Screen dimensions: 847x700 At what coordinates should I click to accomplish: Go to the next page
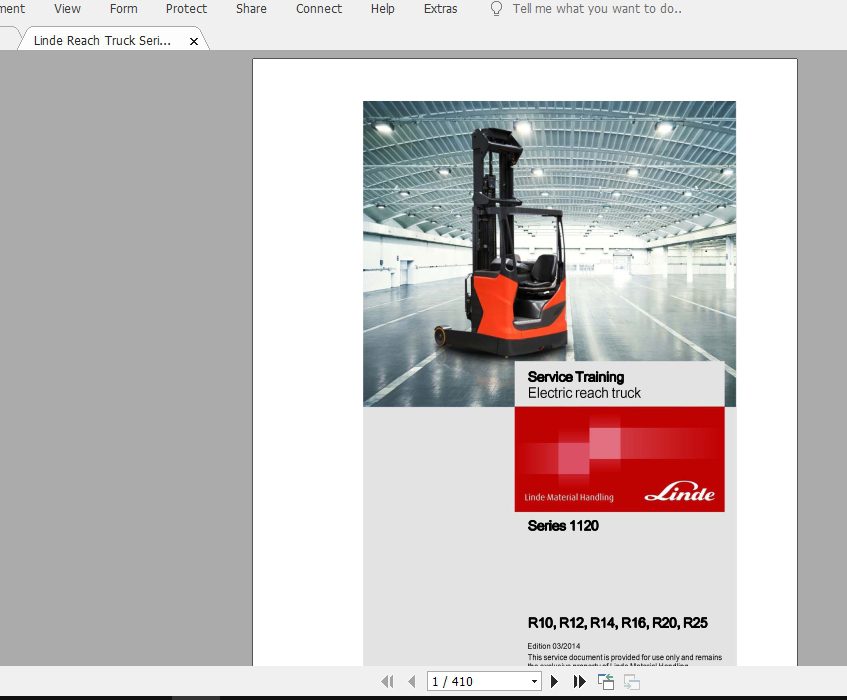[554, 682]
